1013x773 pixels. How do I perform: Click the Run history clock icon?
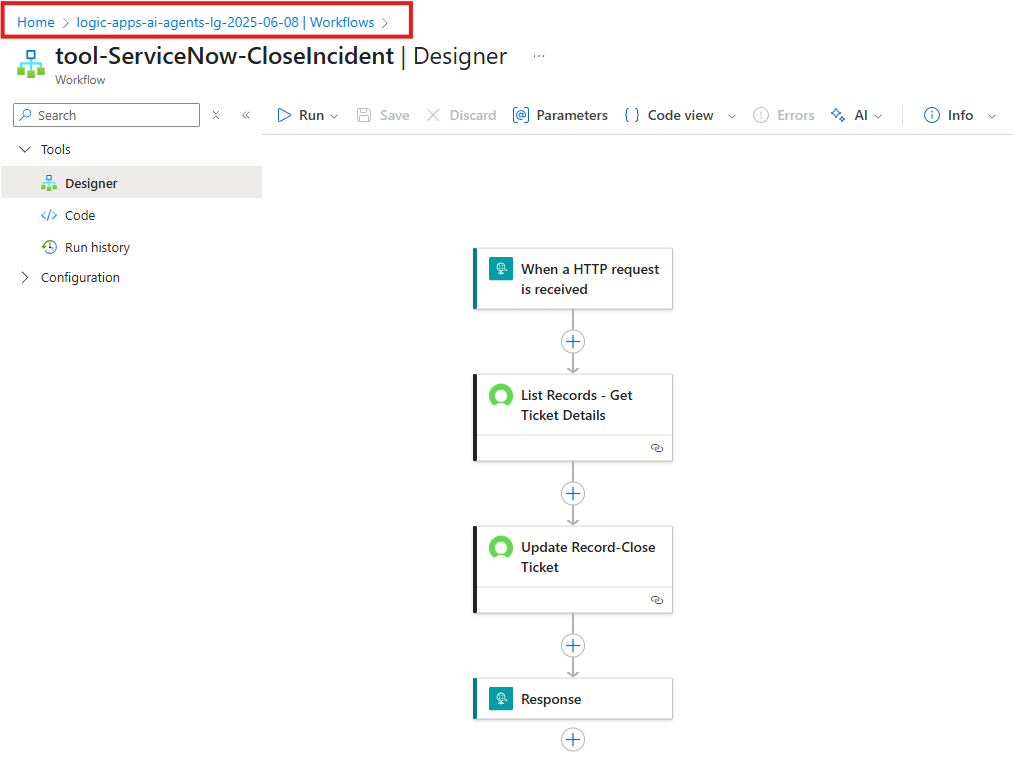[49, 247]
